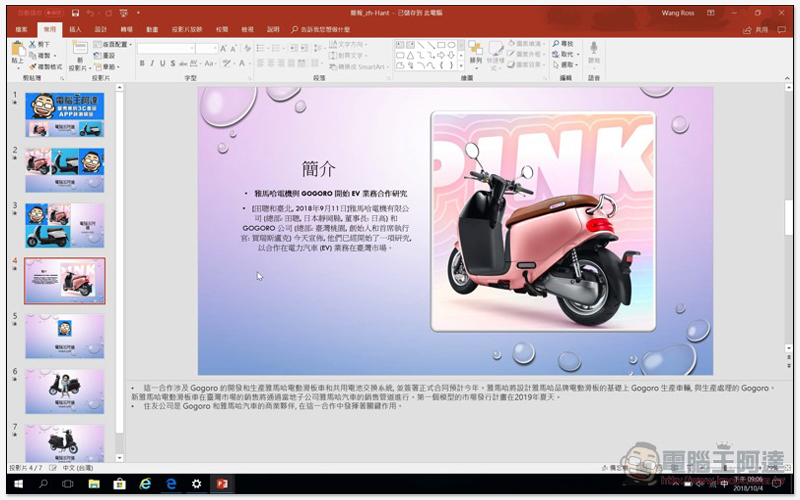Select the triangle shape in shapes gallery
The width and height of the screenshot is (800, 500).
tap(410, 55)
